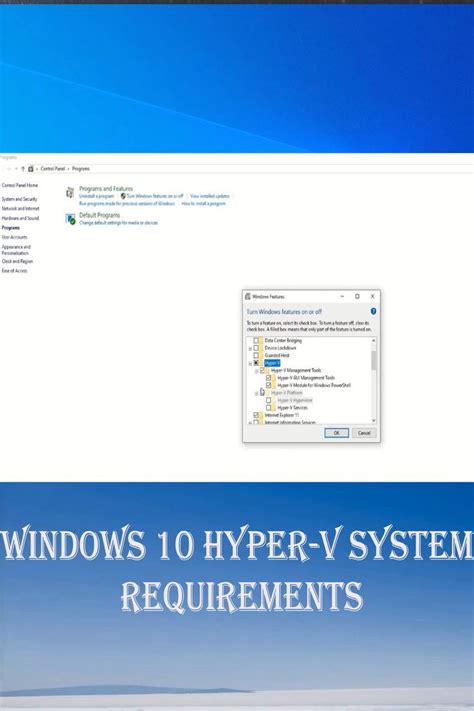Click How to install a program link
Image resolution: width=474 pixels, height=711 pixels.
click(x=204, y=204)
